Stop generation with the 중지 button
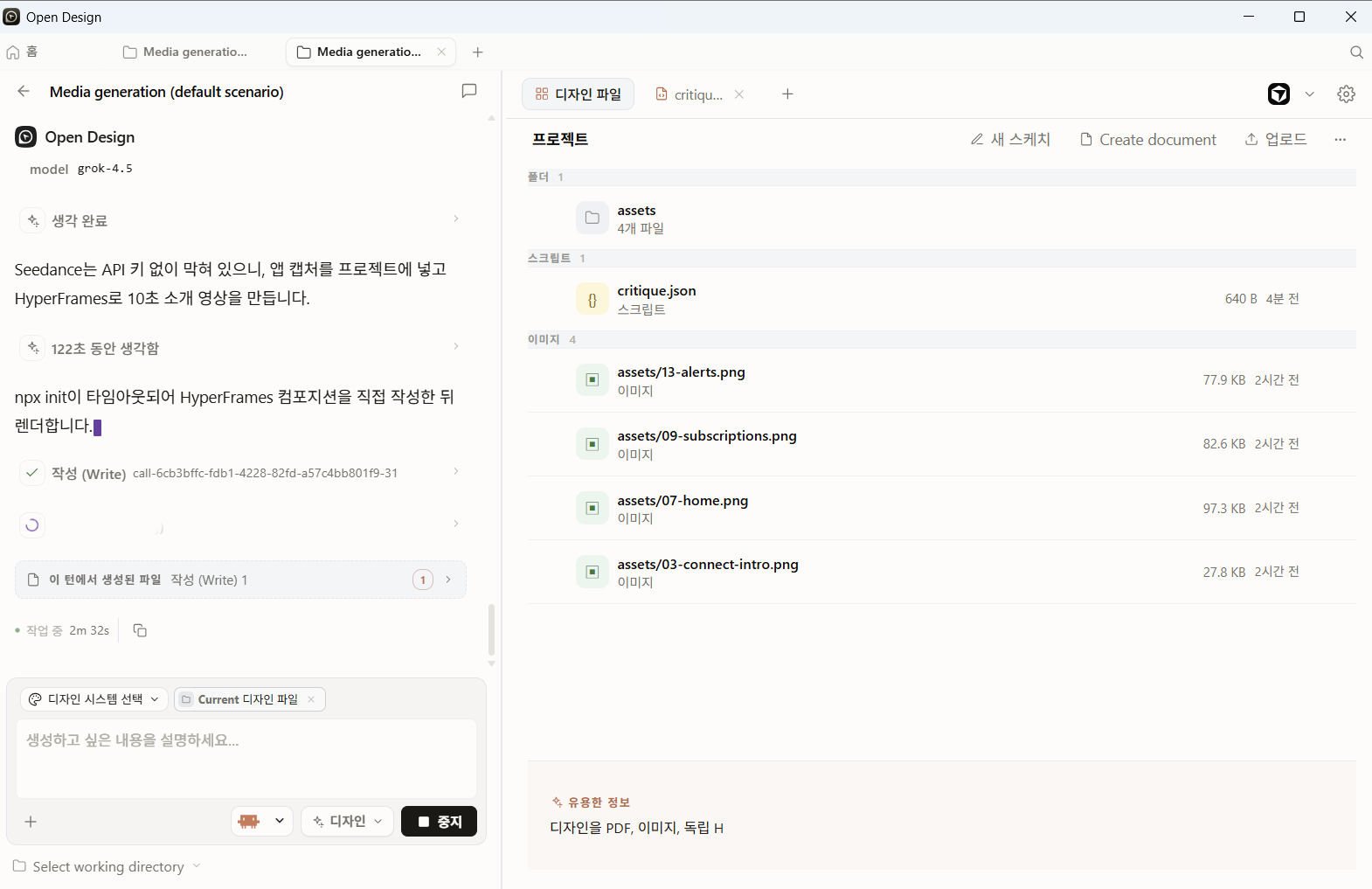Screen dimensions: 1372x889 point(439,821)
